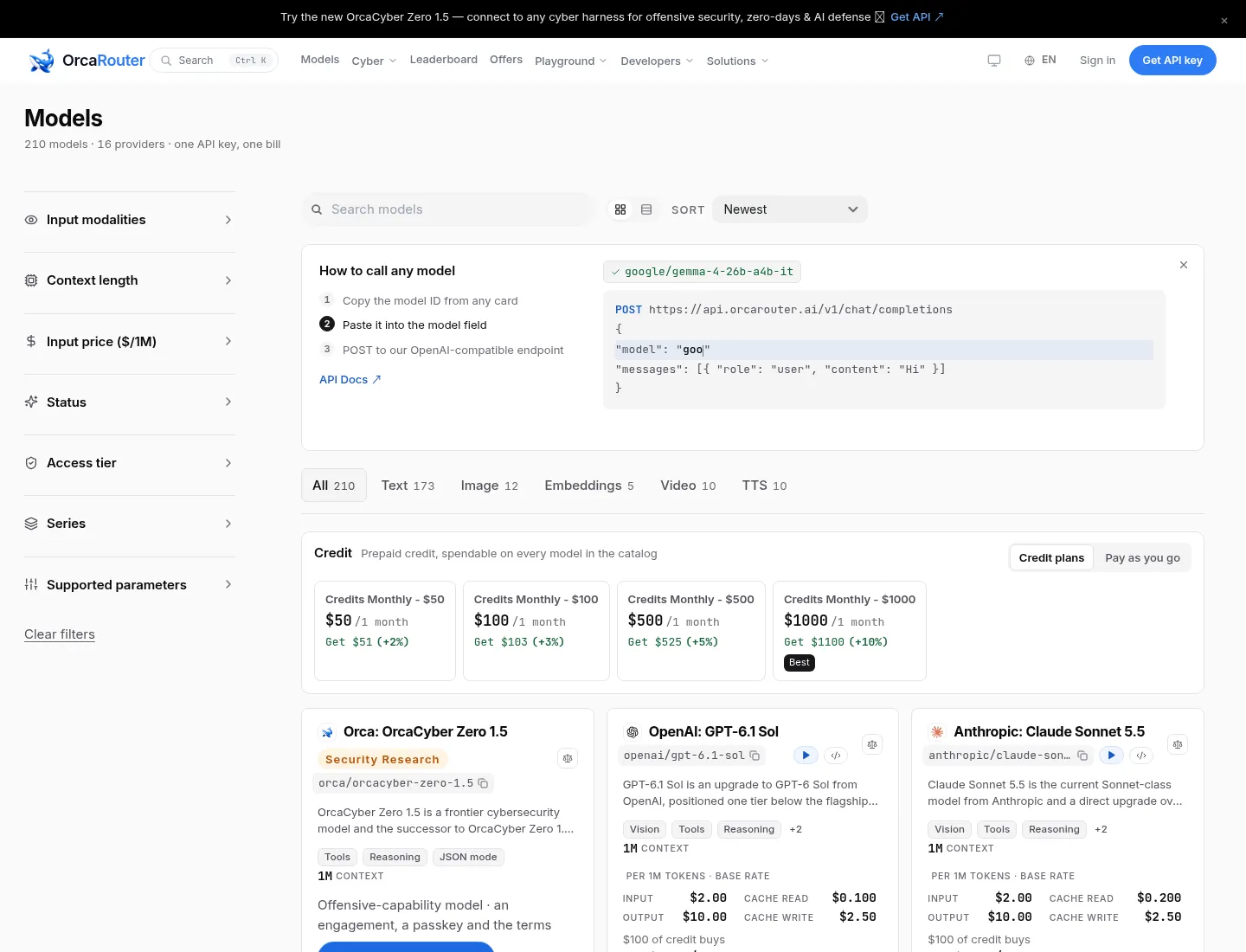Open the Embeddings tab

coord(589,486)
